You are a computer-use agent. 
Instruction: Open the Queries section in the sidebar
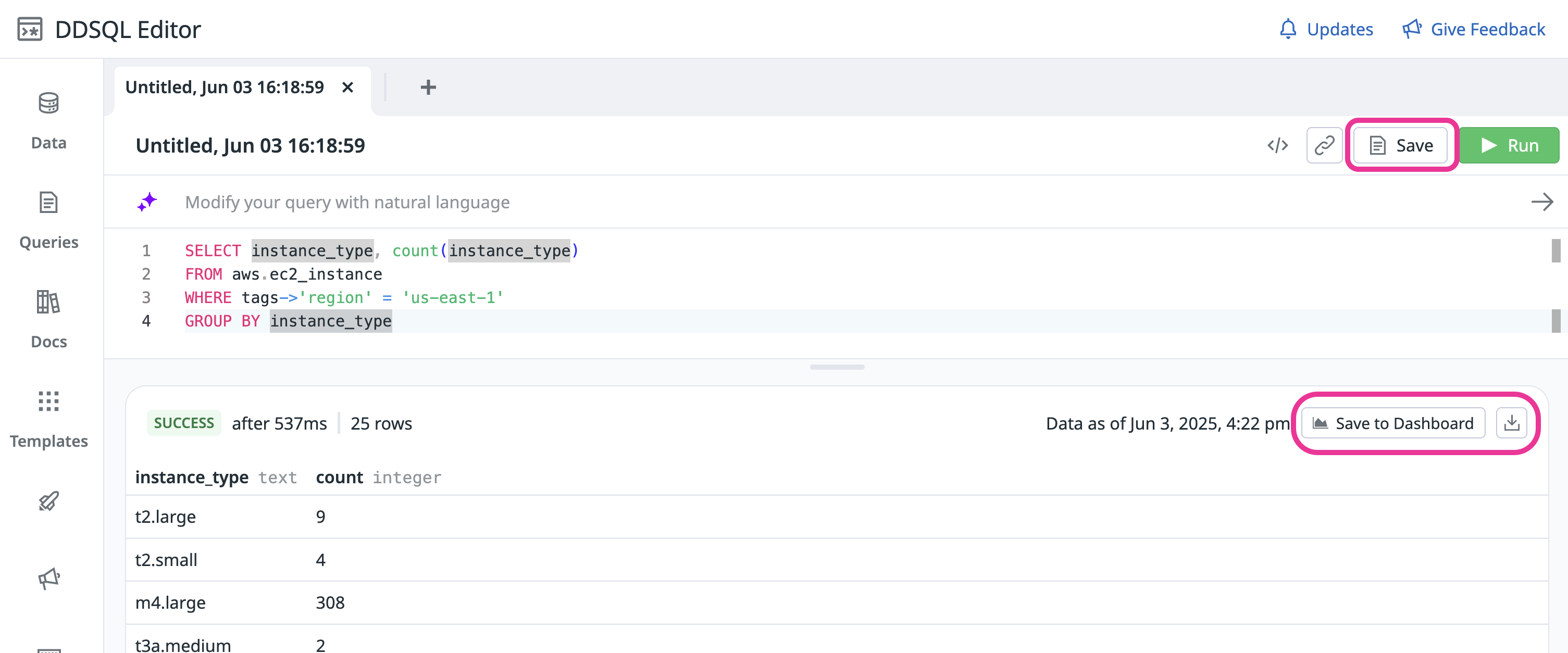(x=48, y=220)
